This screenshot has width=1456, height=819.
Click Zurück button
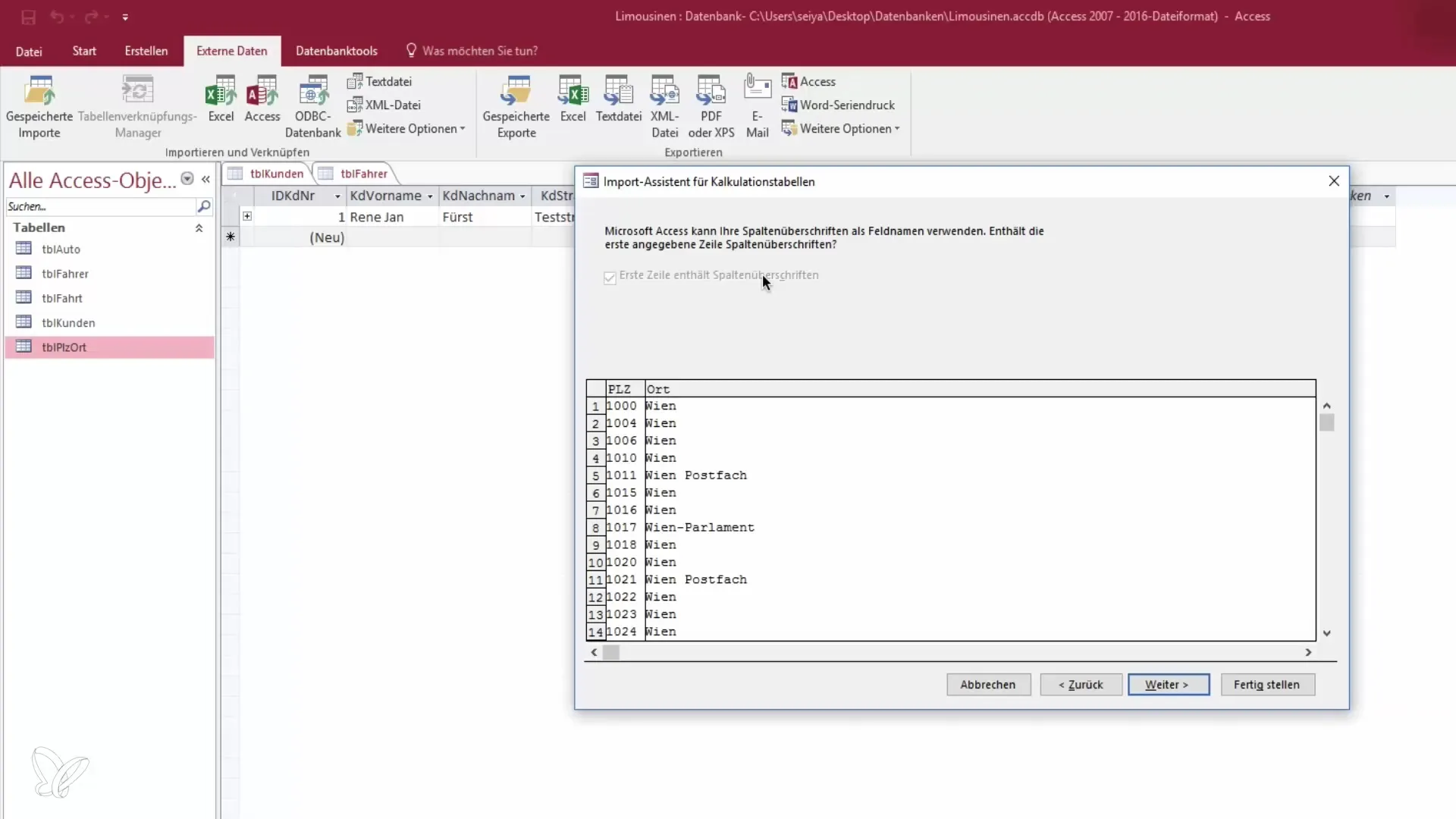coord(1081,685)
